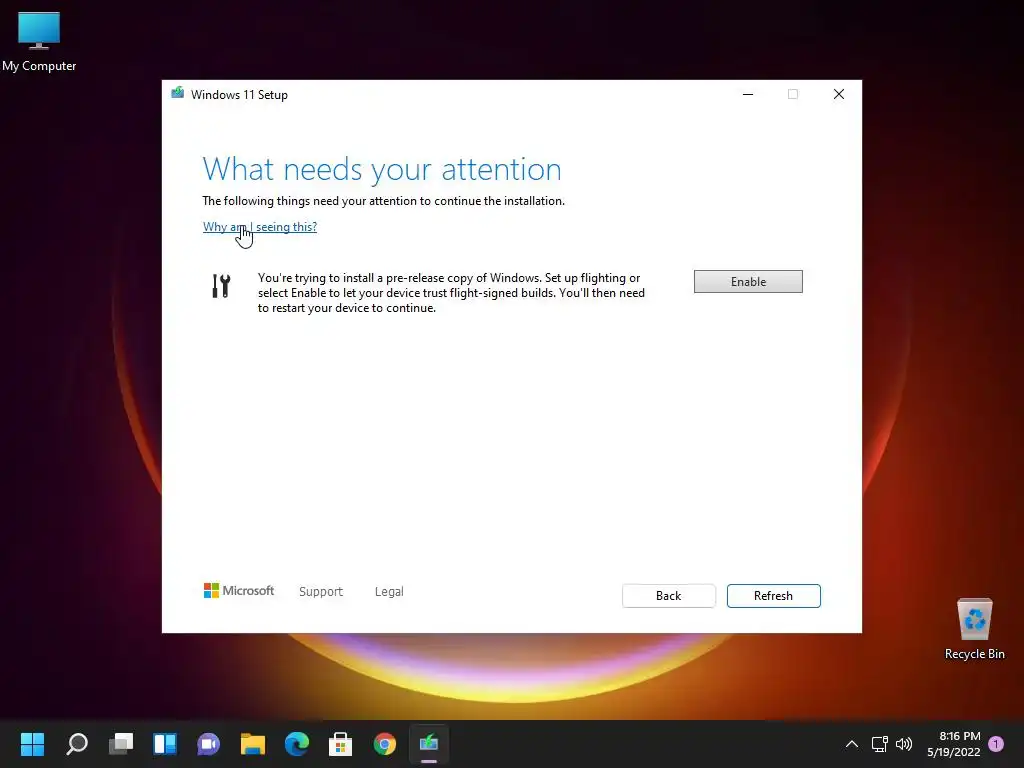Click the volume speaker icon in tray

coord(904,744)
